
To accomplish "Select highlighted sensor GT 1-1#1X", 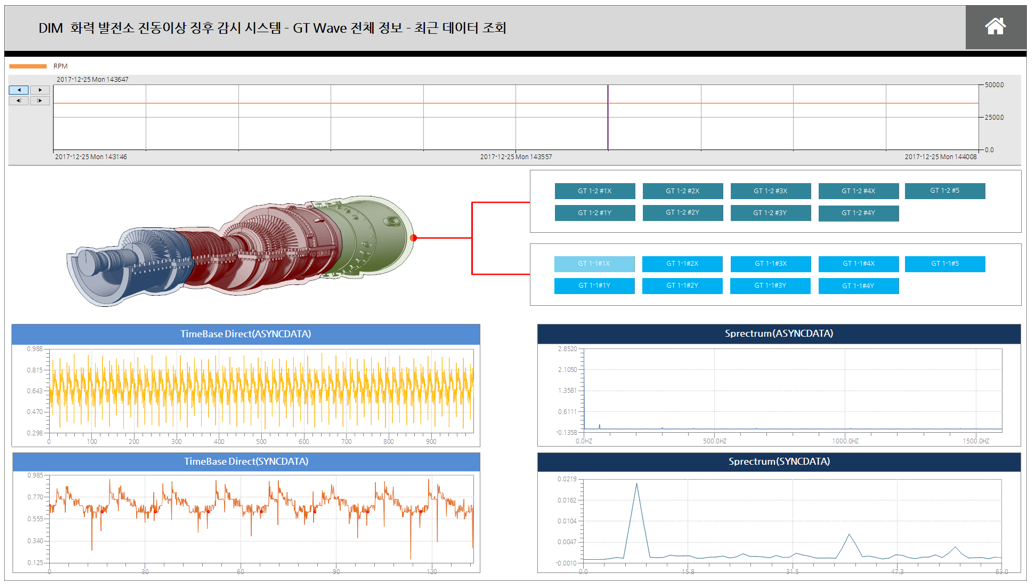I will pyautogui.click(x=594, y=264).
